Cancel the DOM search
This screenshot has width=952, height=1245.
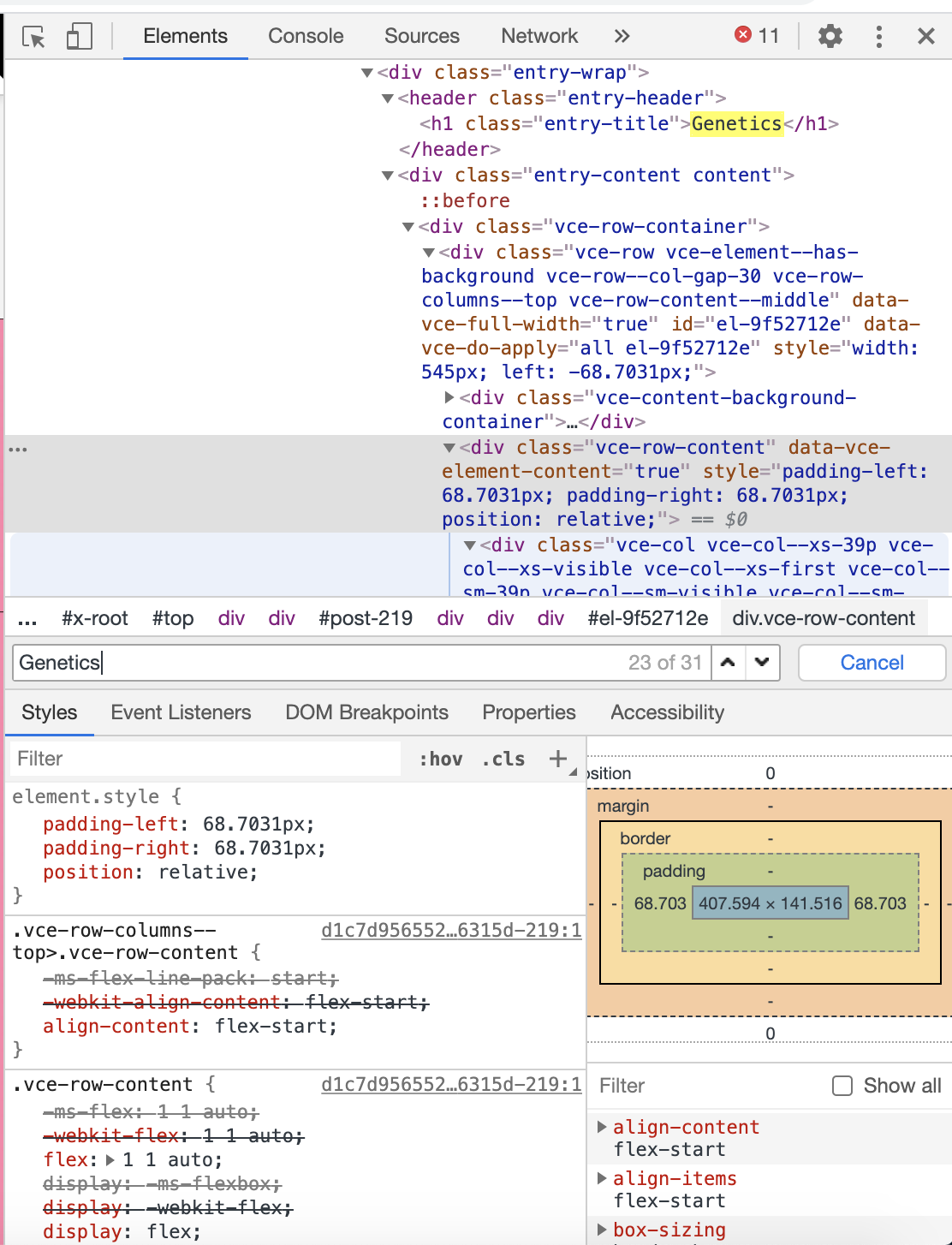pos(872,663)
